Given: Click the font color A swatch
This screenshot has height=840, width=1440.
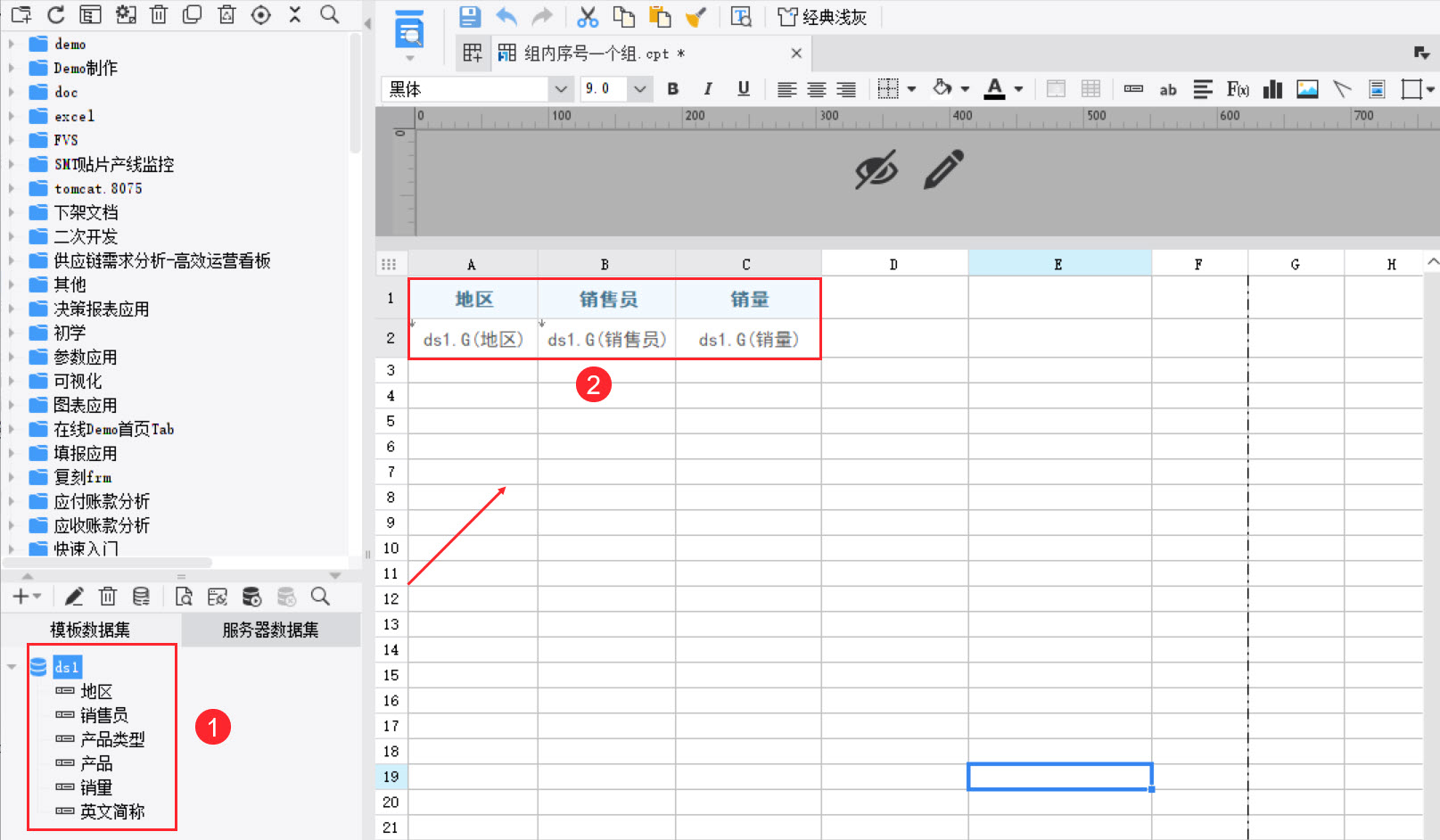Looking at the screenshot, I should click(x=994, y=89).
